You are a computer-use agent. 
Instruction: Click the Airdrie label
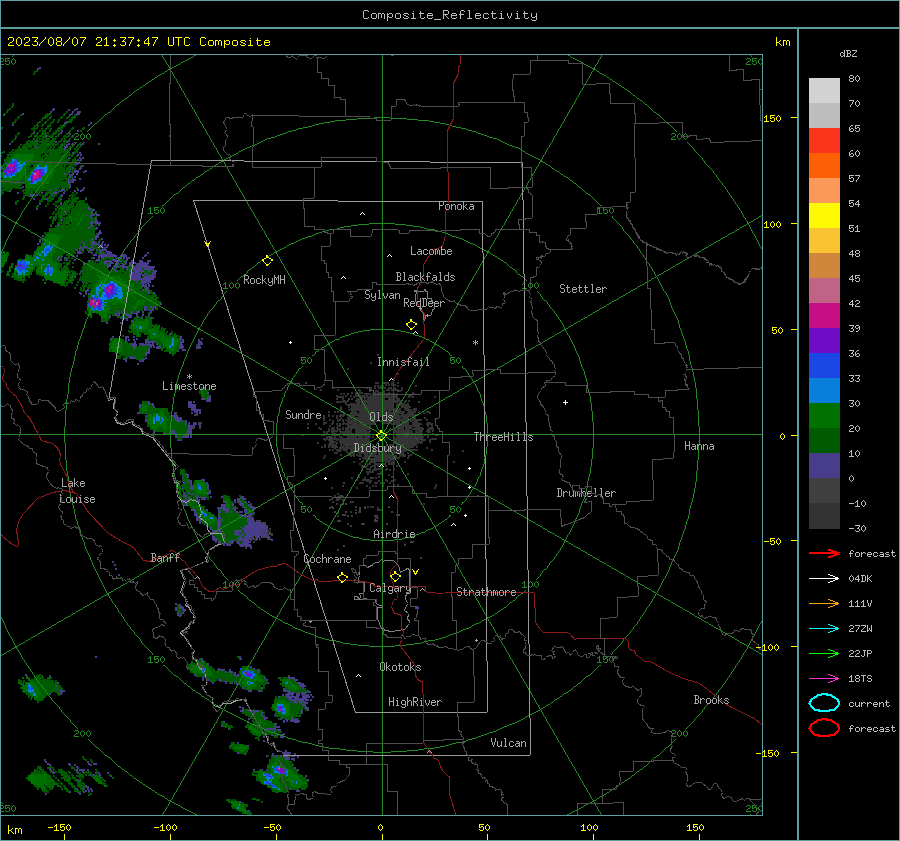tap(394, 534)
